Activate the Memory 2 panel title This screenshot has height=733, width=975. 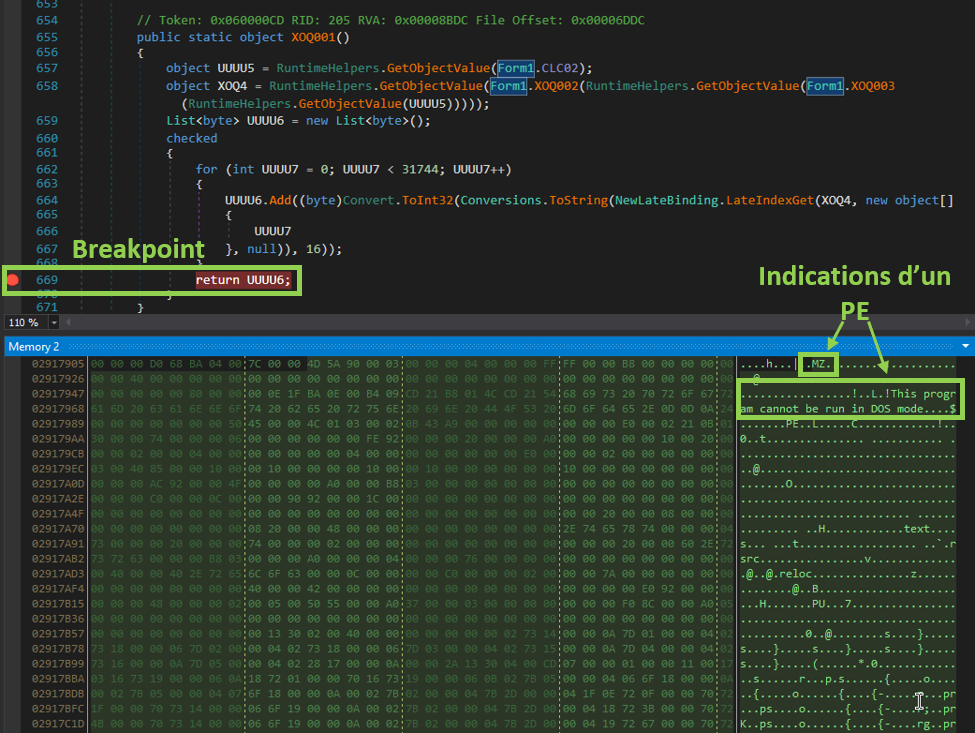tap(34, 347)
